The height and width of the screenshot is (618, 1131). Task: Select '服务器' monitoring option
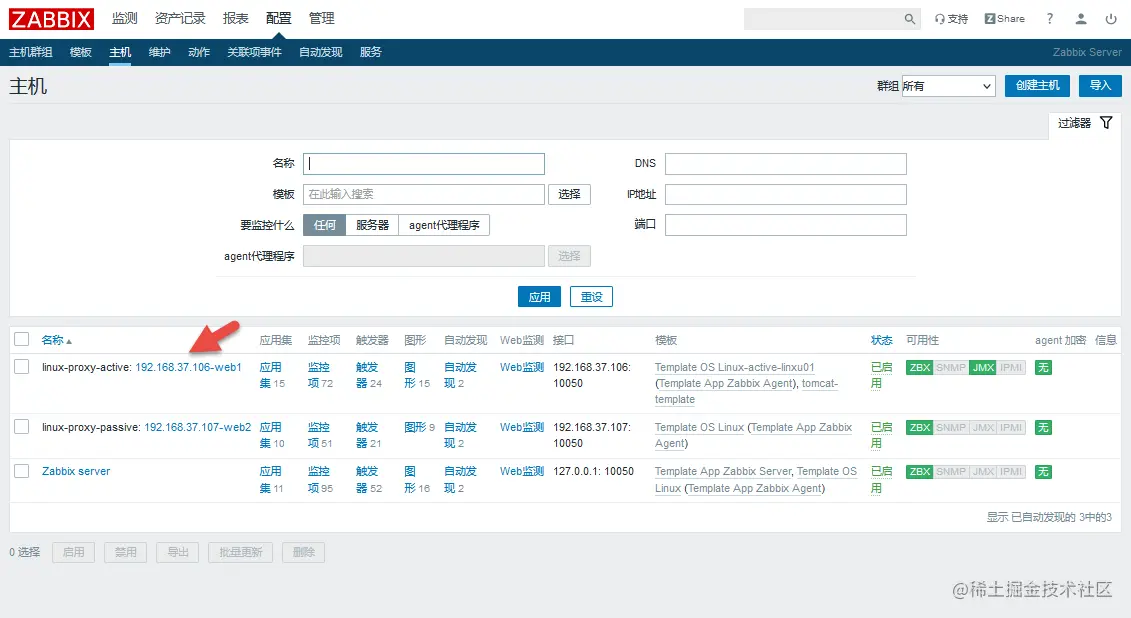click(372, 225)
